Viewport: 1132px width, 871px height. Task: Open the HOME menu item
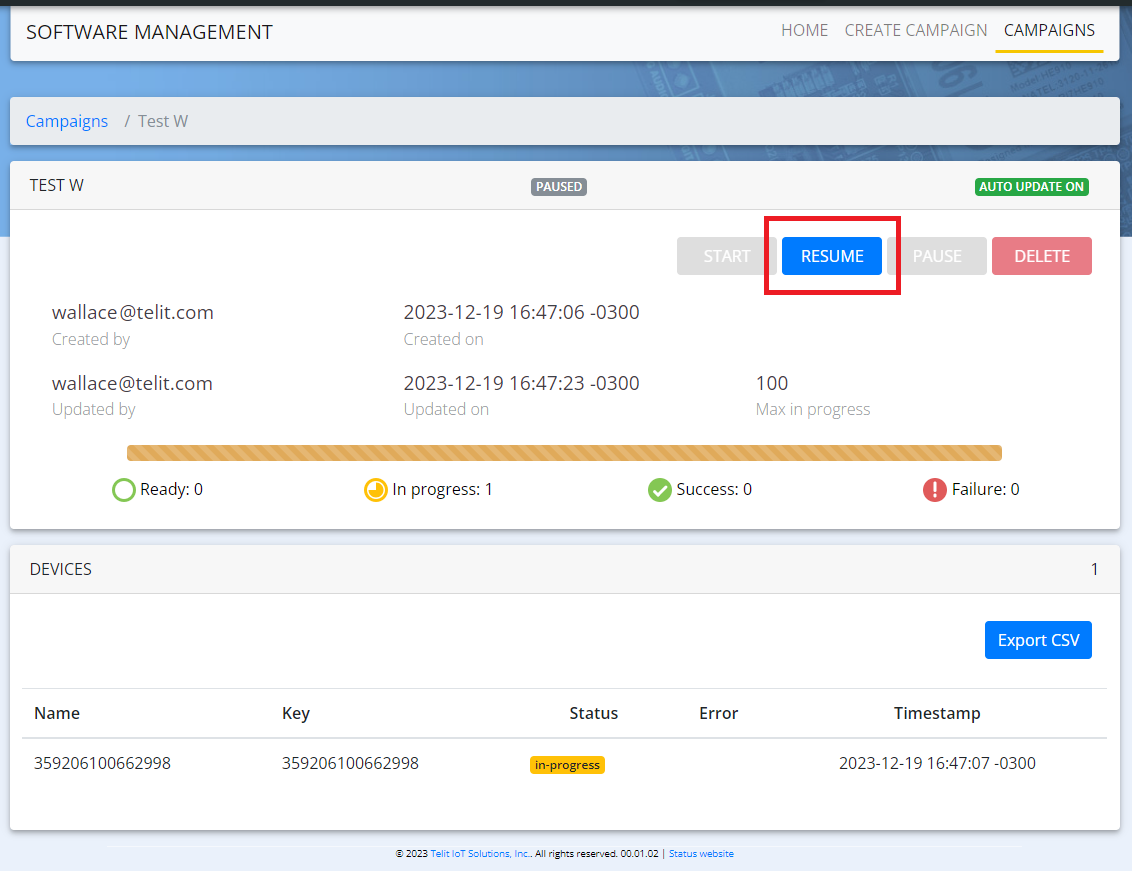(x=804, y=30)
